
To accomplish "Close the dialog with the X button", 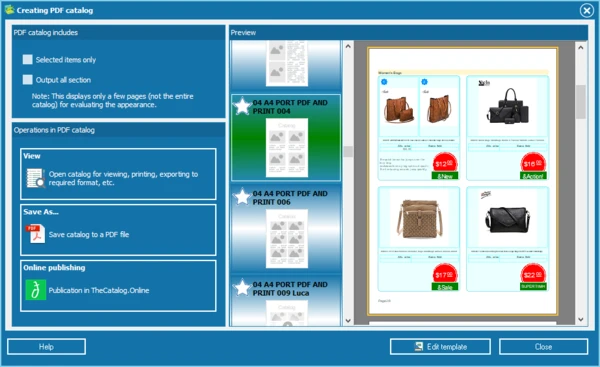I will (587, 10).
